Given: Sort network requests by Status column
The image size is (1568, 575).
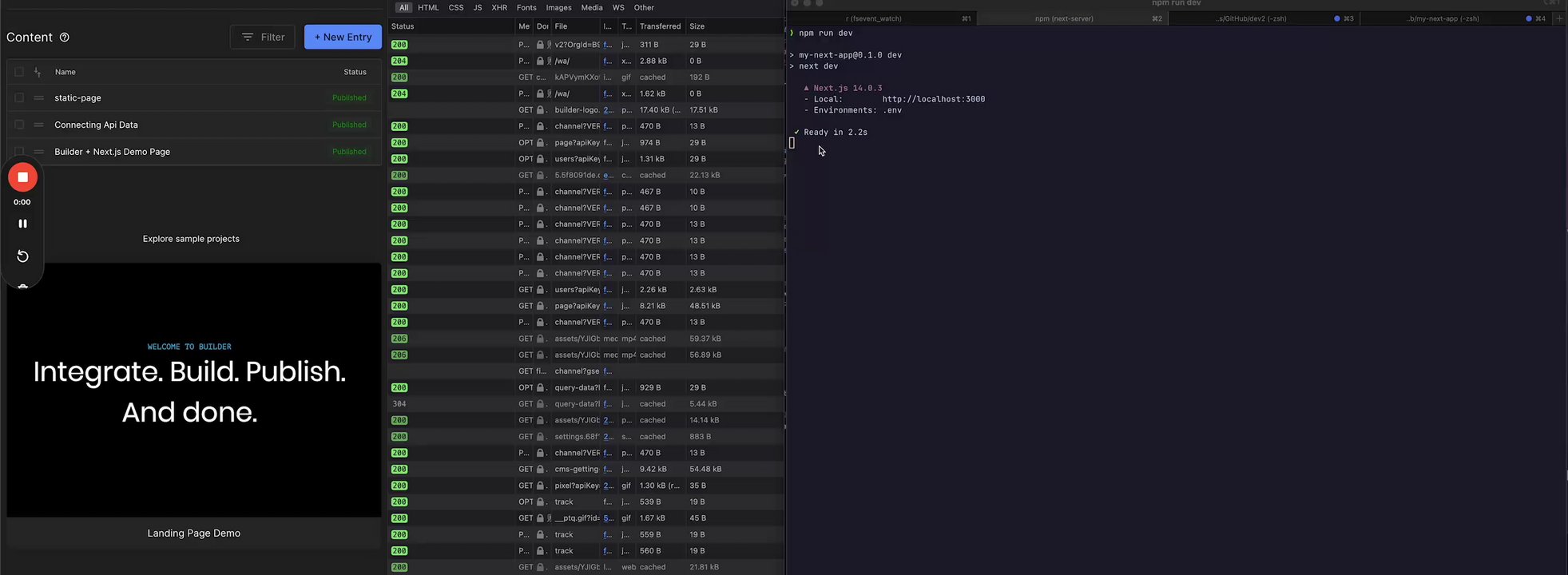Looking at the screenshot, I should 451,26.
